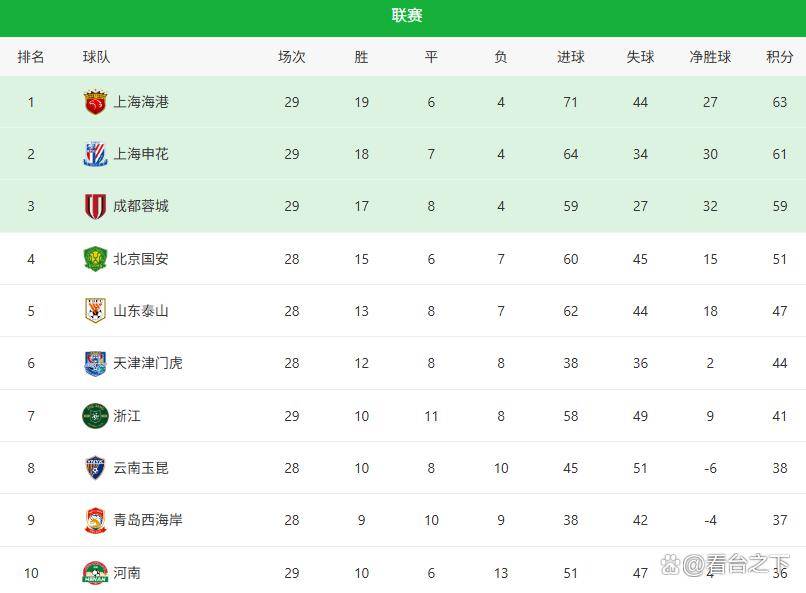Image resolution: width=806 pixels, height=593 pixels.
Task: Click the Qingdao West Coast (青岛西海岸) logo
Action: [x=95, y=520]
